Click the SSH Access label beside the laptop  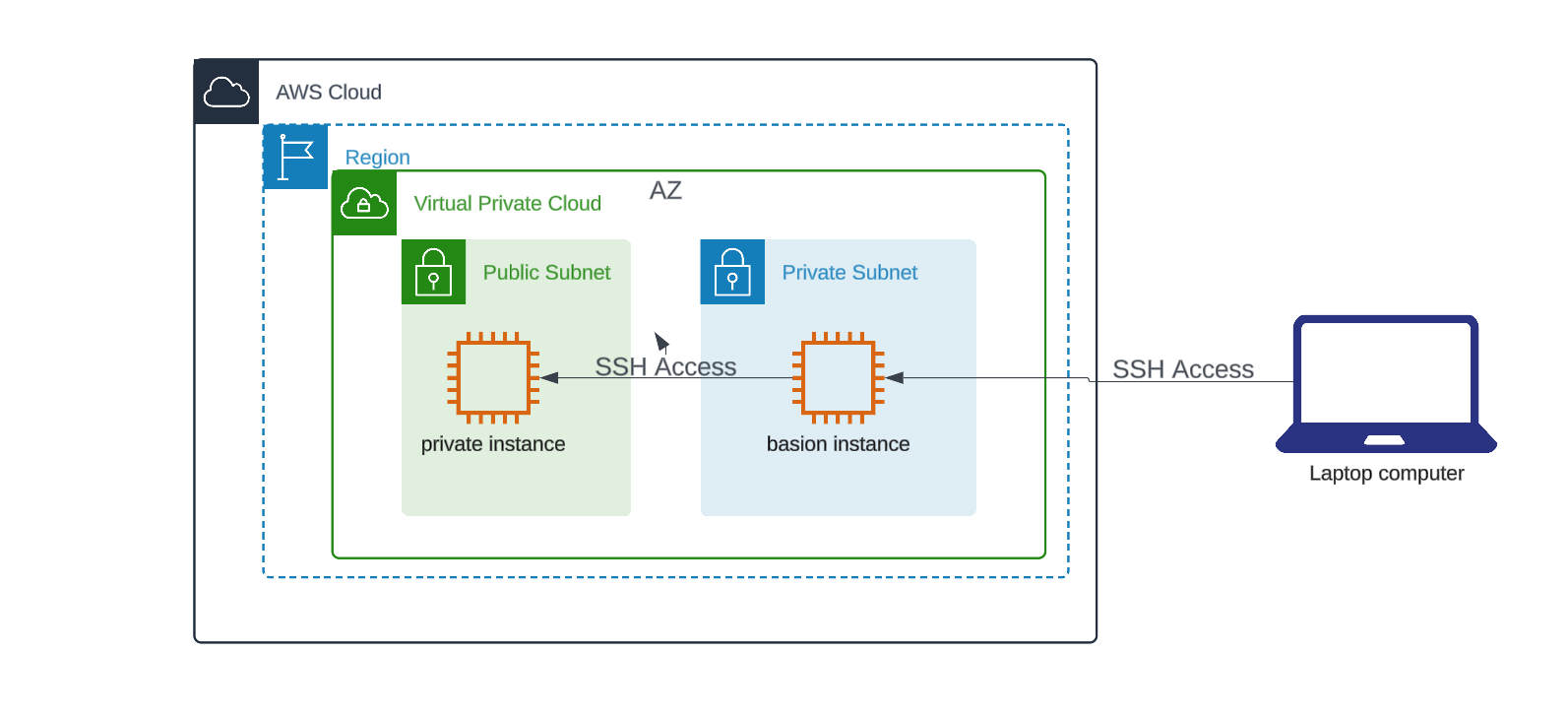click(x=1183, y=369)
